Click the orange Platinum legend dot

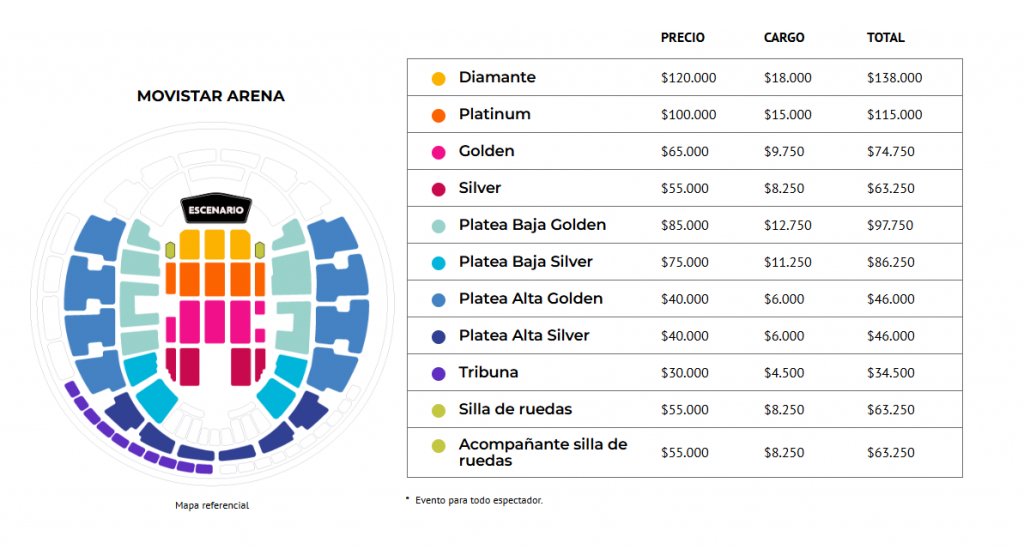439,116
